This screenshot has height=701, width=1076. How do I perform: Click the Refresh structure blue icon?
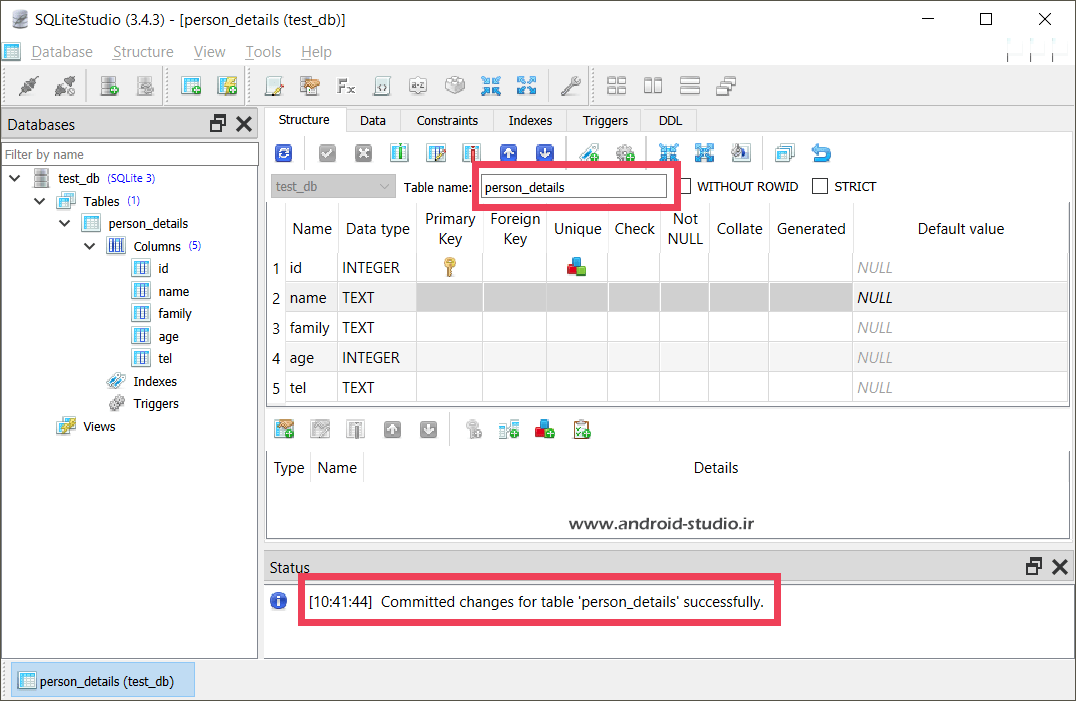click(x=283, y=153)
